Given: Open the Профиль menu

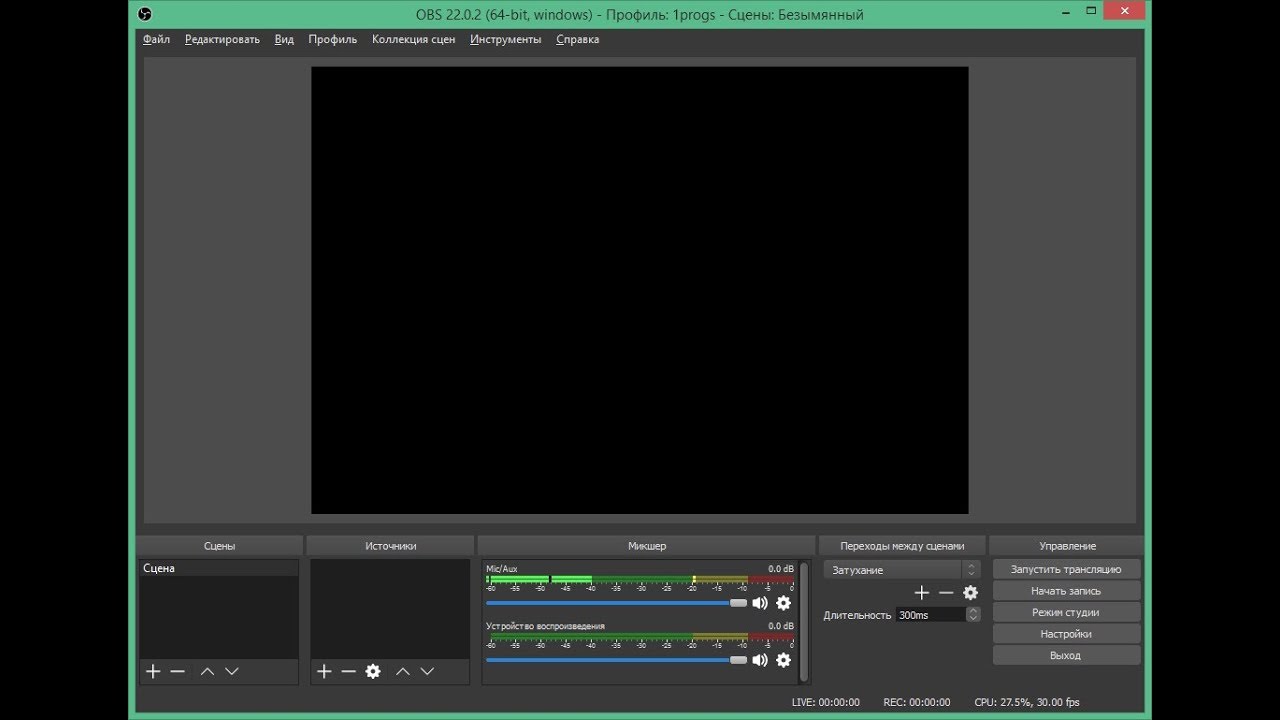Looking at the screenshot, I should coord(333,40).
